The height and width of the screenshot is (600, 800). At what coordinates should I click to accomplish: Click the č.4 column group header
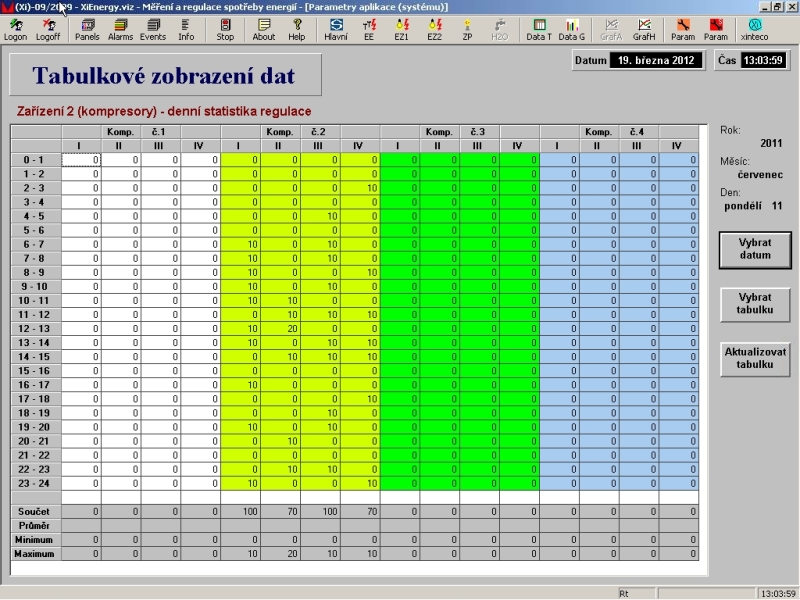(638, 132)
